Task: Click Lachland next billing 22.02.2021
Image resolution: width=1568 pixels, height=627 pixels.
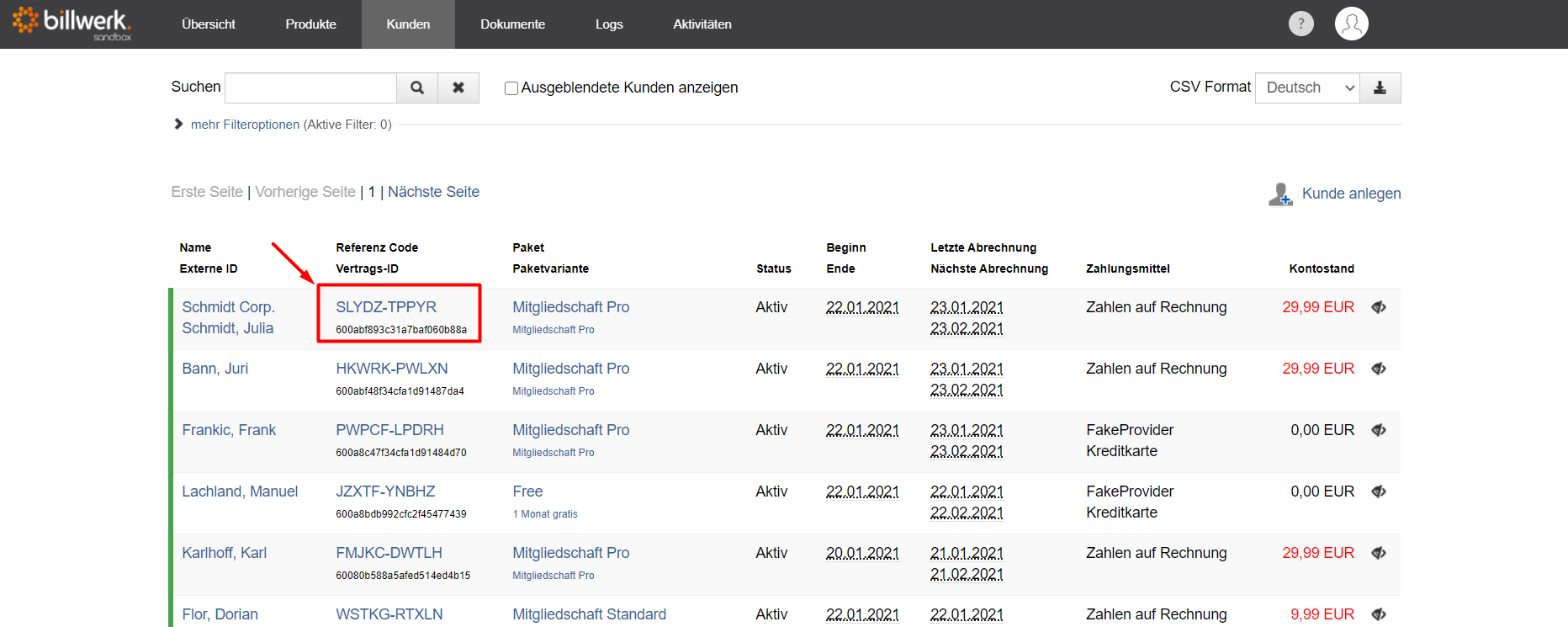Action: (967, 513)
